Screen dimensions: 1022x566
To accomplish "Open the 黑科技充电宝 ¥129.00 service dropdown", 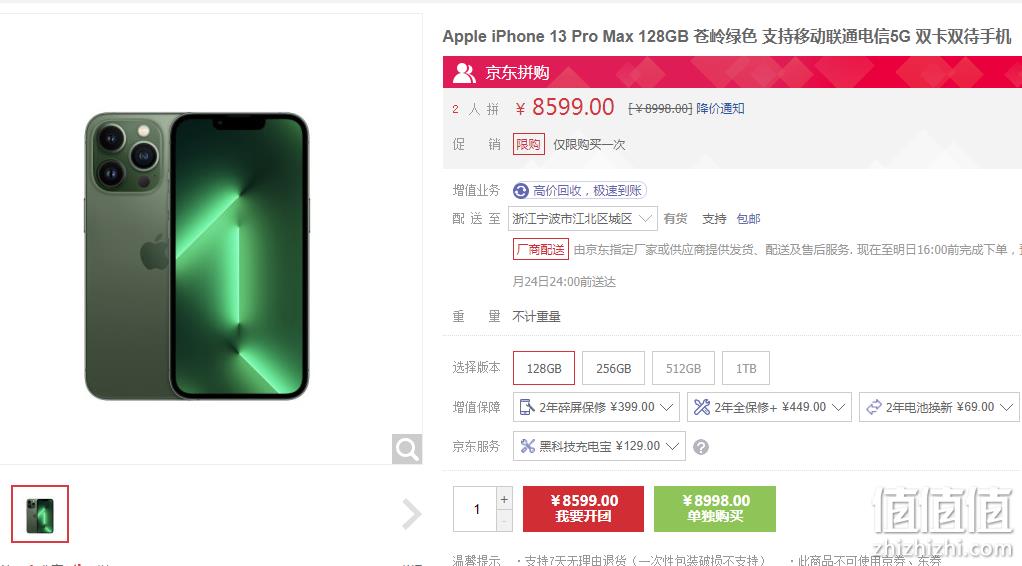I will tap(599, 446).
